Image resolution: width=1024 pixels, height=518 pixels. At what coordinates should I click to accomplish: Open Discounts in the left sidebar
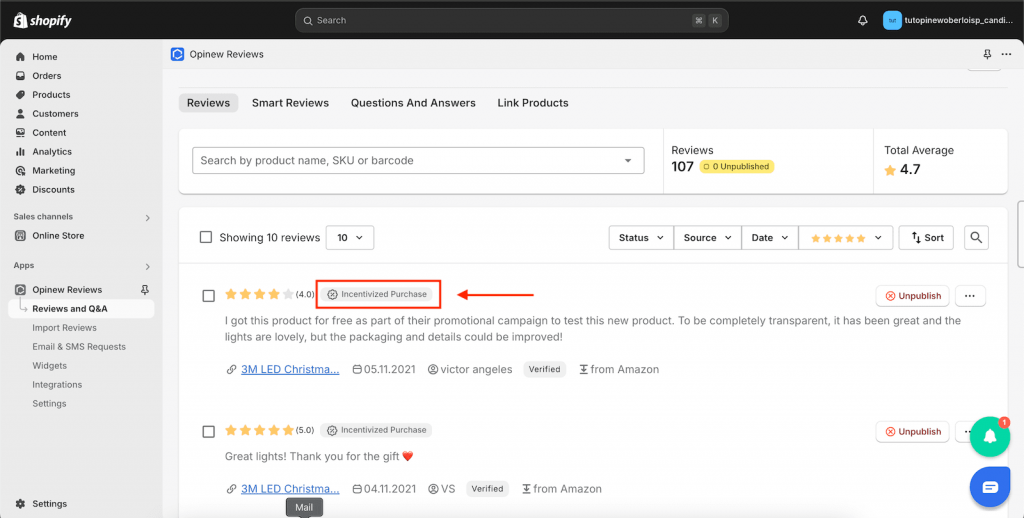(53, 190)
